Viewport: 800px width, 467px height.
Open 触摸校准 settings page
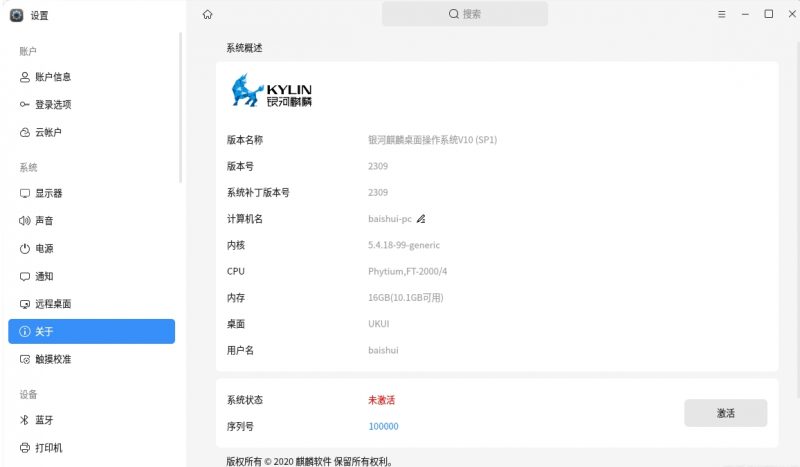coord(92,359)
